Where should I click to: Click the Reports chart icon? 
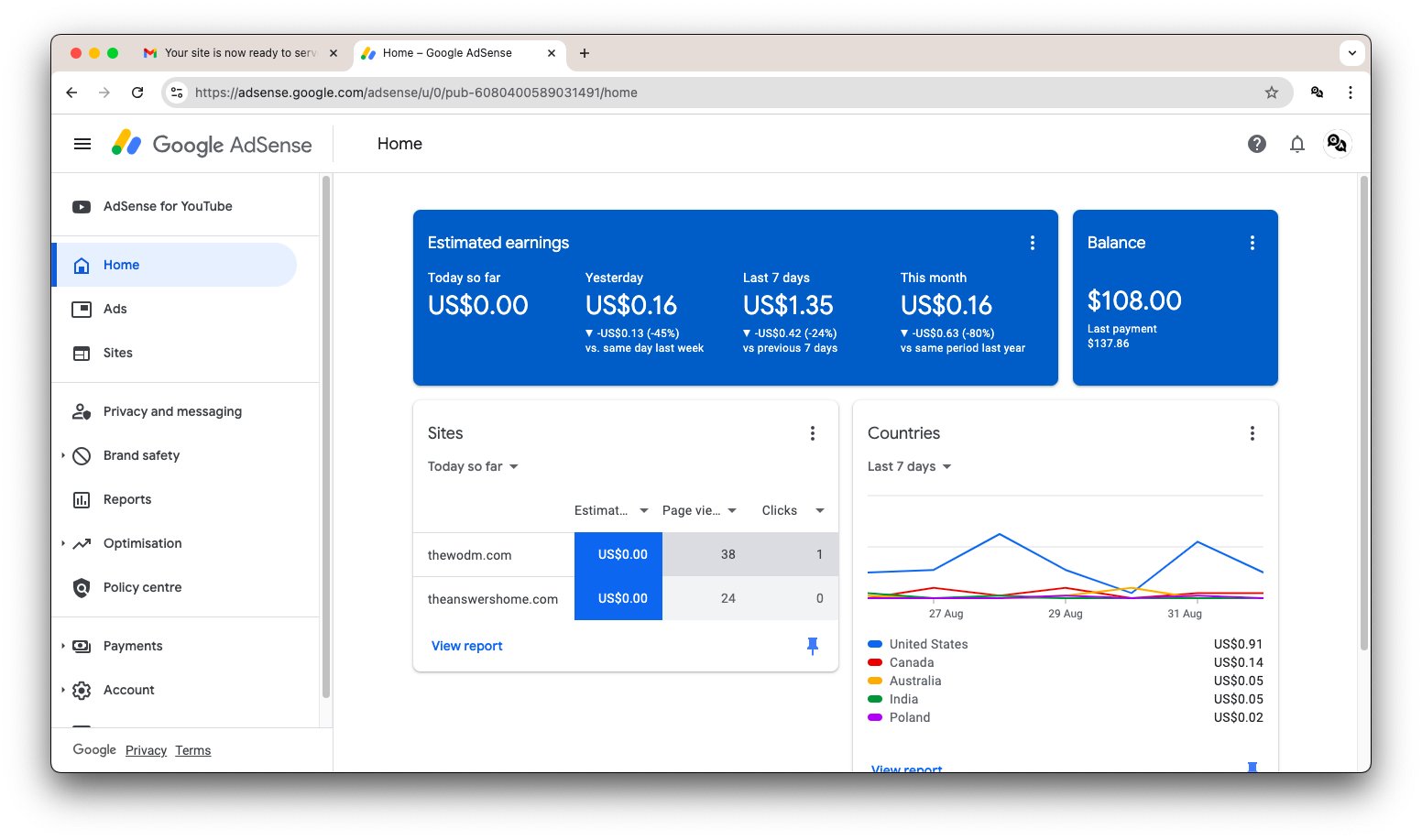[82, 500]
